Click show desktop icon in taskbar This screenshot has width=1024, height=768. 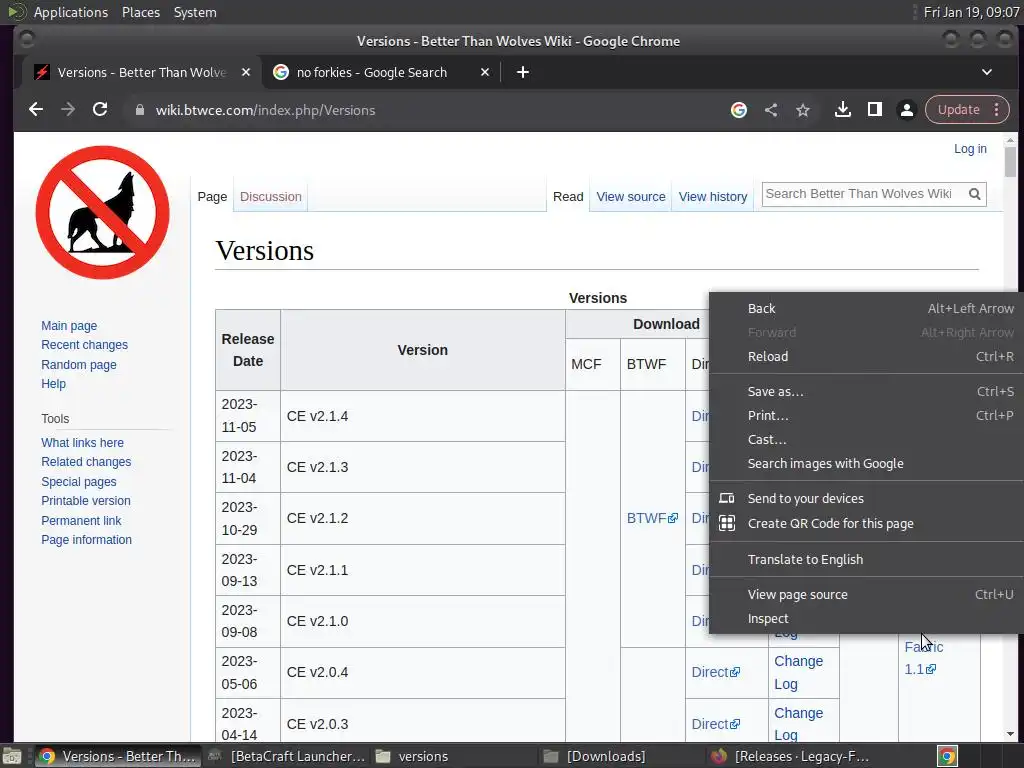pyautogui.click(x=12, y=757)
